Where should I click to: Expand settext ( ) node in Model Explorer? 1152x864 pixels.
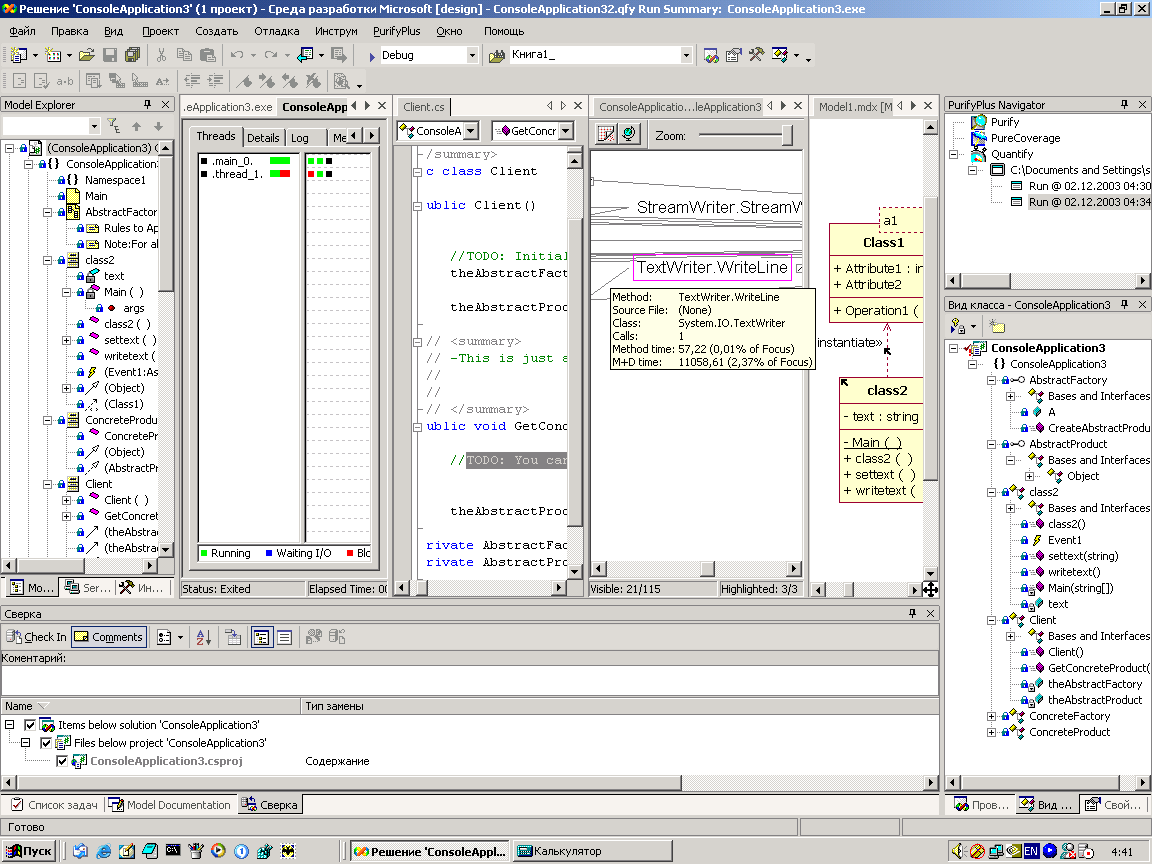pos(67,340)
